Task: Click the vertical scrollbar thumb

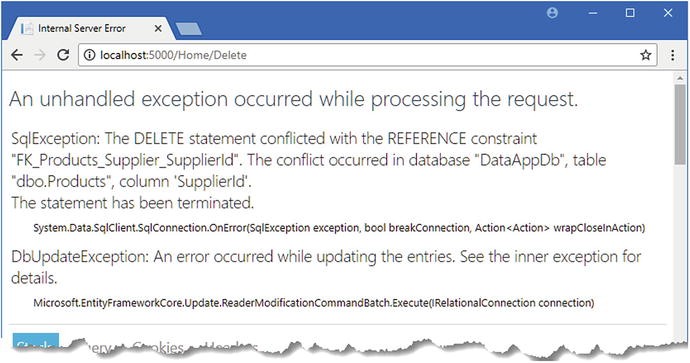Action: [680, 125]
